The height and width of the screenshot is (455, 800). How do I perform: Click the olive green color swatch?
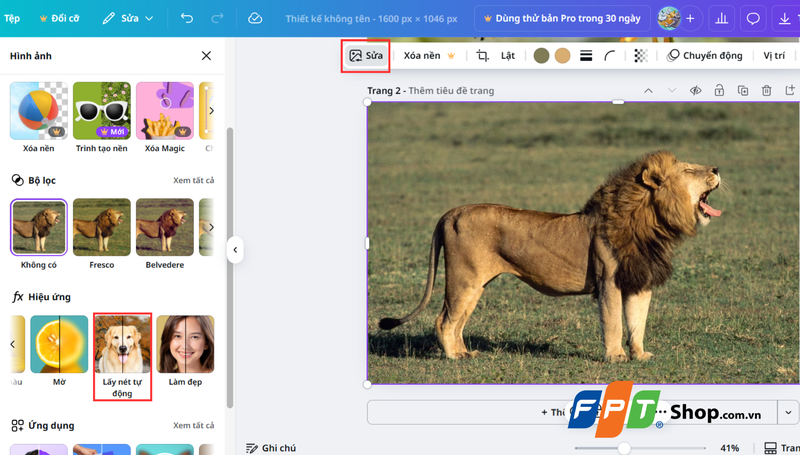(x=541, y=56)
